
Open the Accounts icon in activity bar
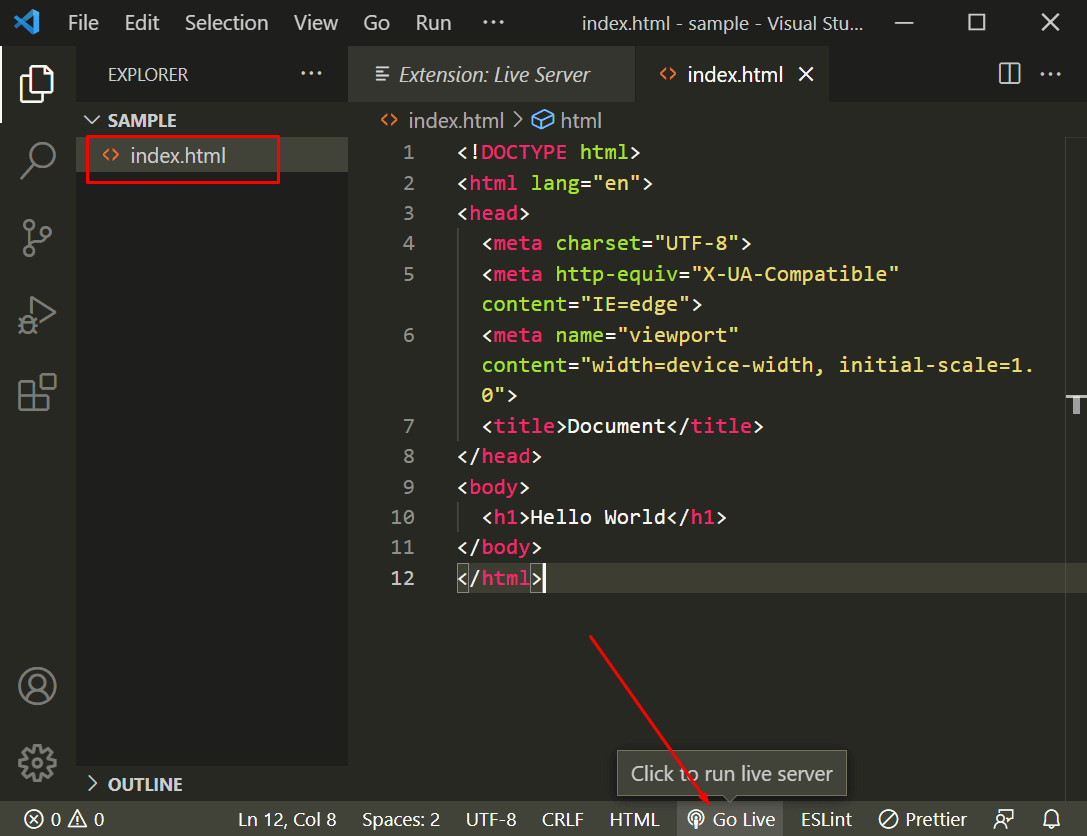pos(37,686)
